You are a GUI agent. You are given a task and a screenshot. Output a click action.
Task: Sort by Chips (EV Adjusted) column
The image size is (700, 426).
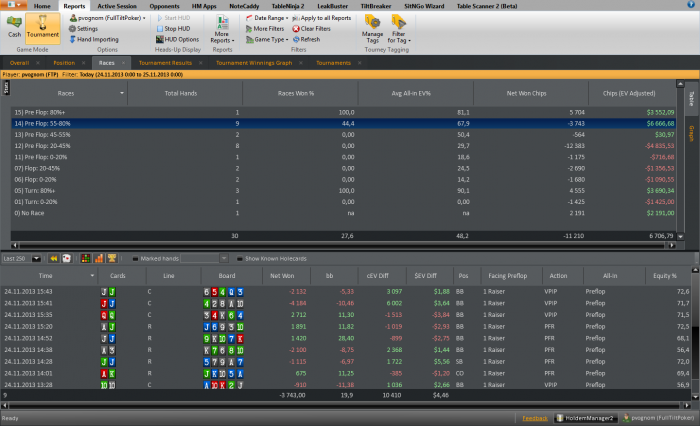[629, 93]
